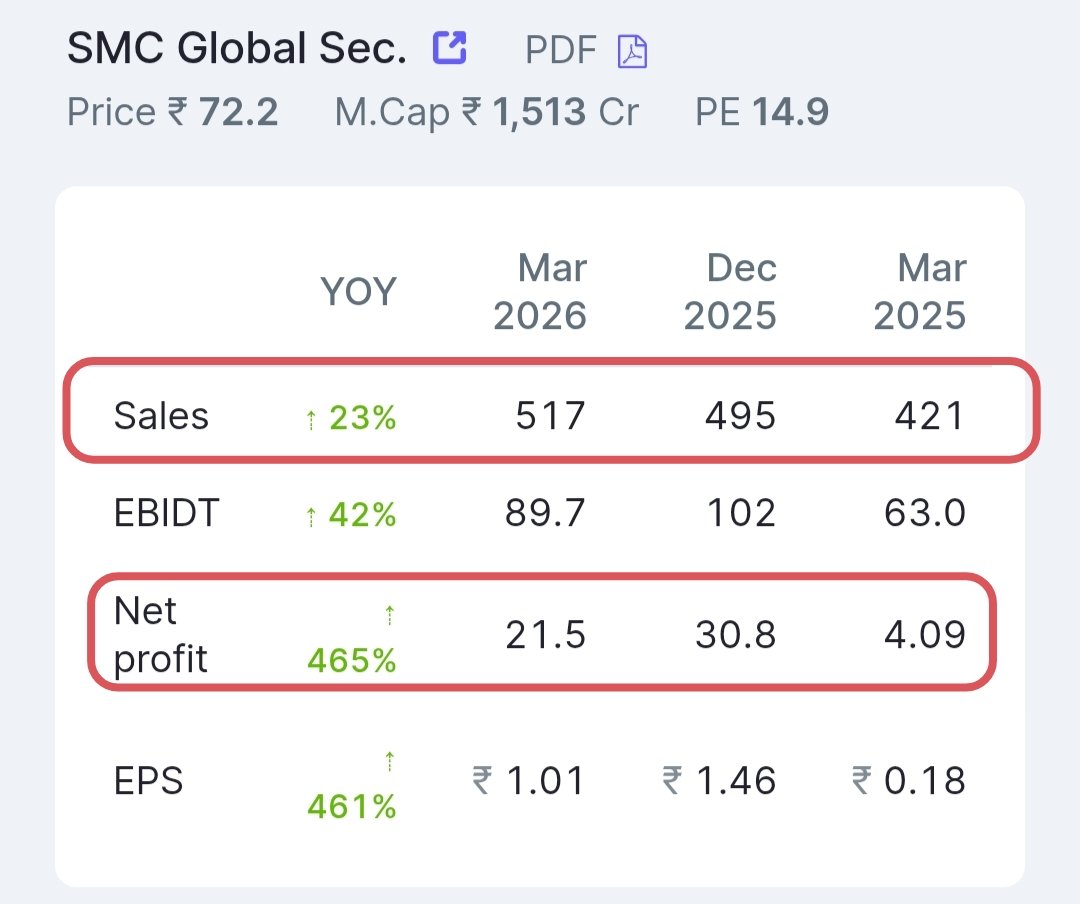Select the EBIDT row label
Screen dimensions: 1080x904
point(167,513)
